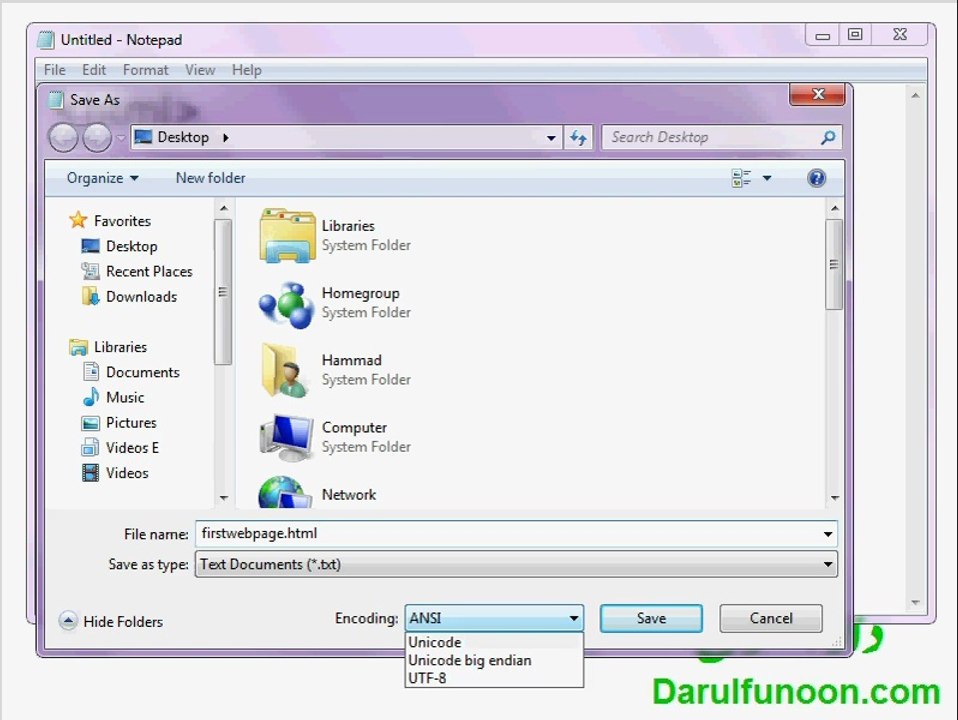The image size is (958, 720).
Task: Click Recent Places text in navigation pane
Action: tap(149, 271)
